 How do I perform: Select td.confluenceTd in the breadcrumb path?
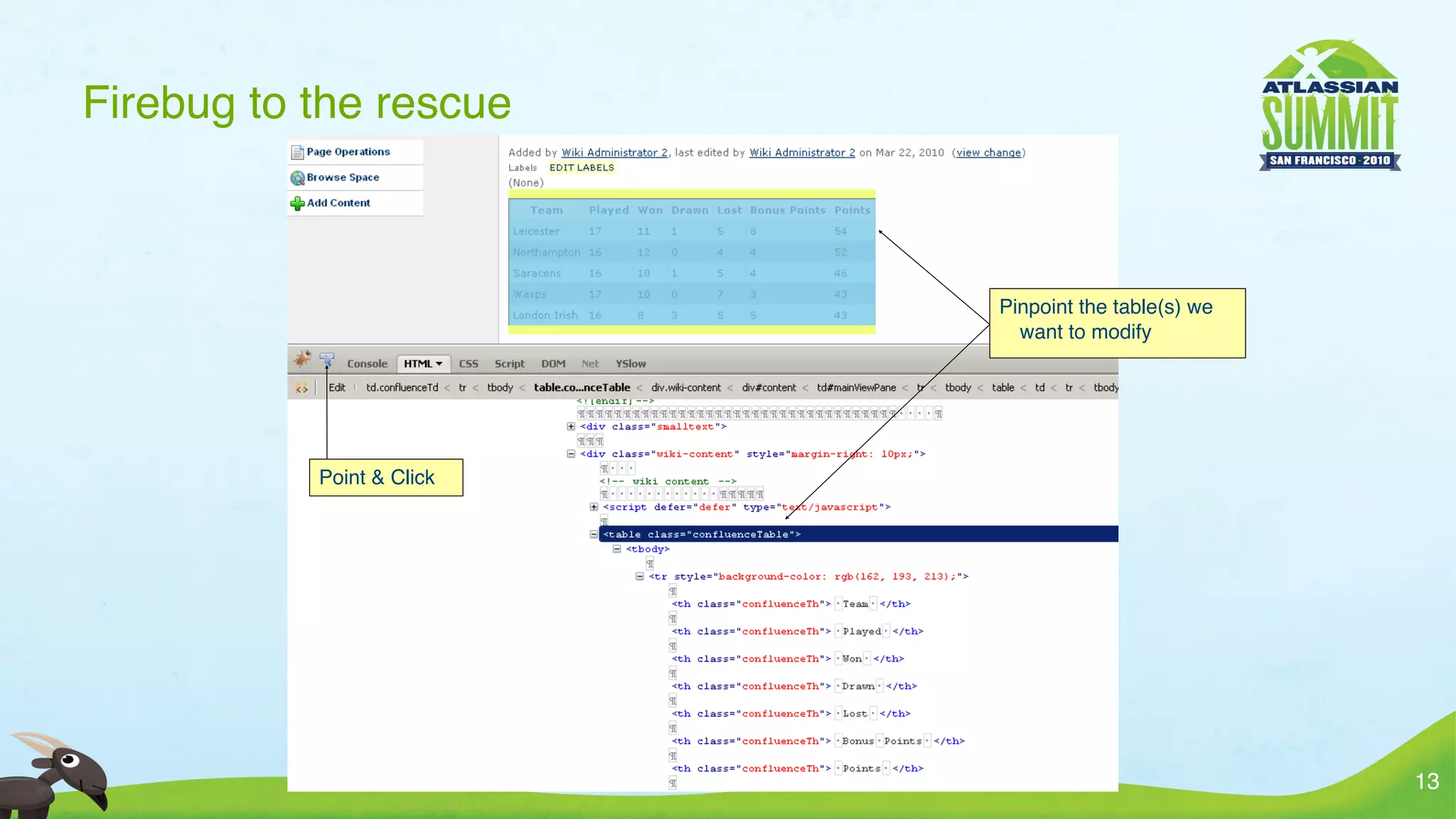pos(402,387)
